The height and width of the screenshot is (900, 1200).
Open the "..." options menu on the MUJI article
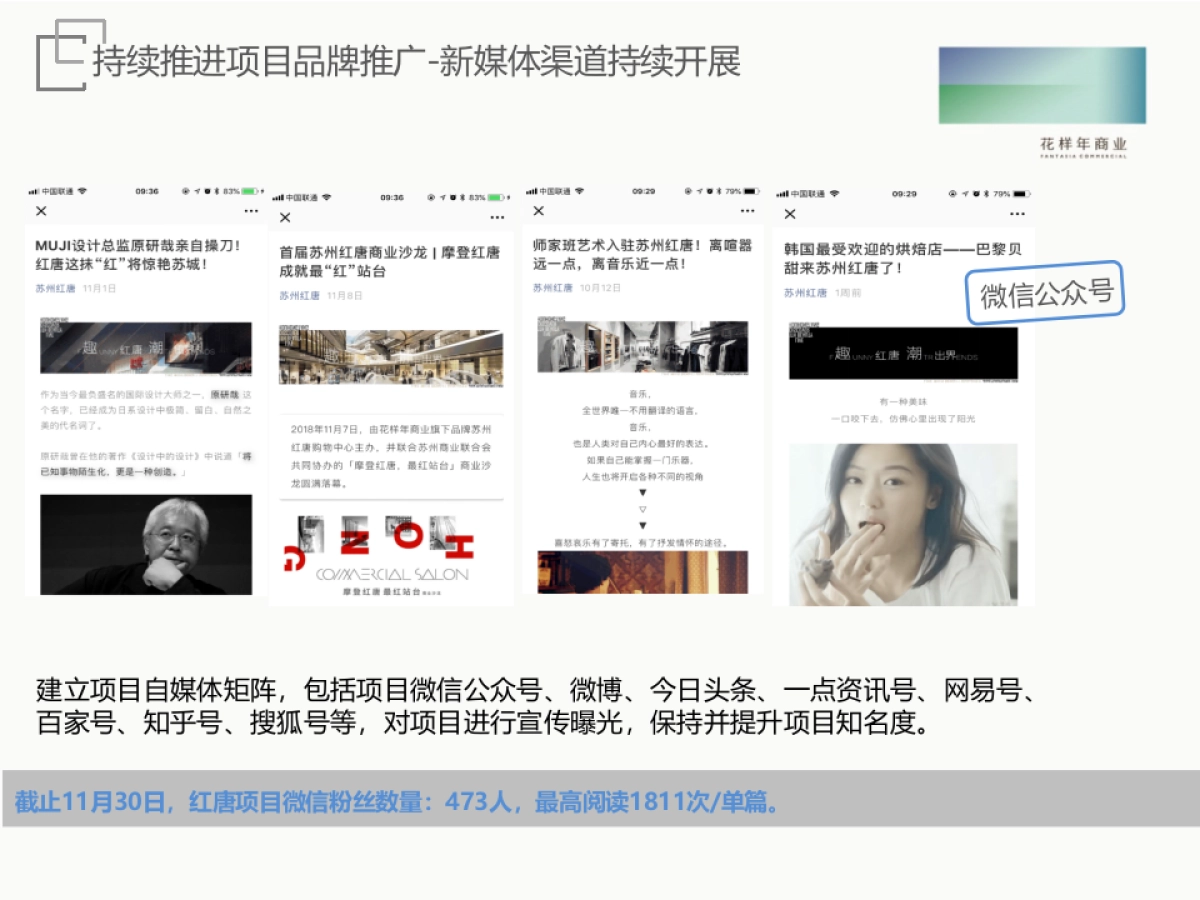coord(251,211)
